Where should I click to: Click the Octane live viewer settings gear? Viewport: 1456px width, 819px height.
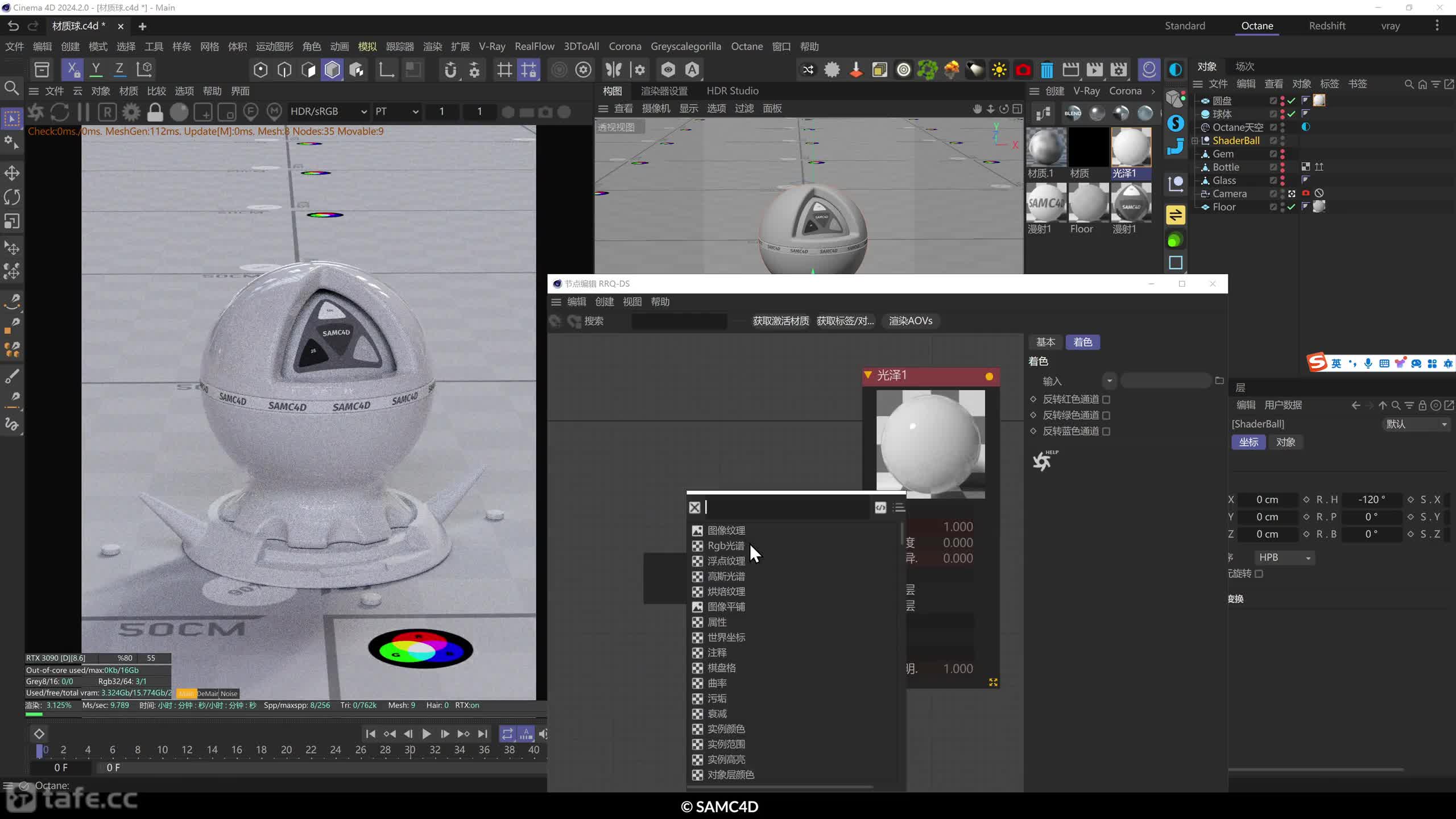[x=131, y=112]
